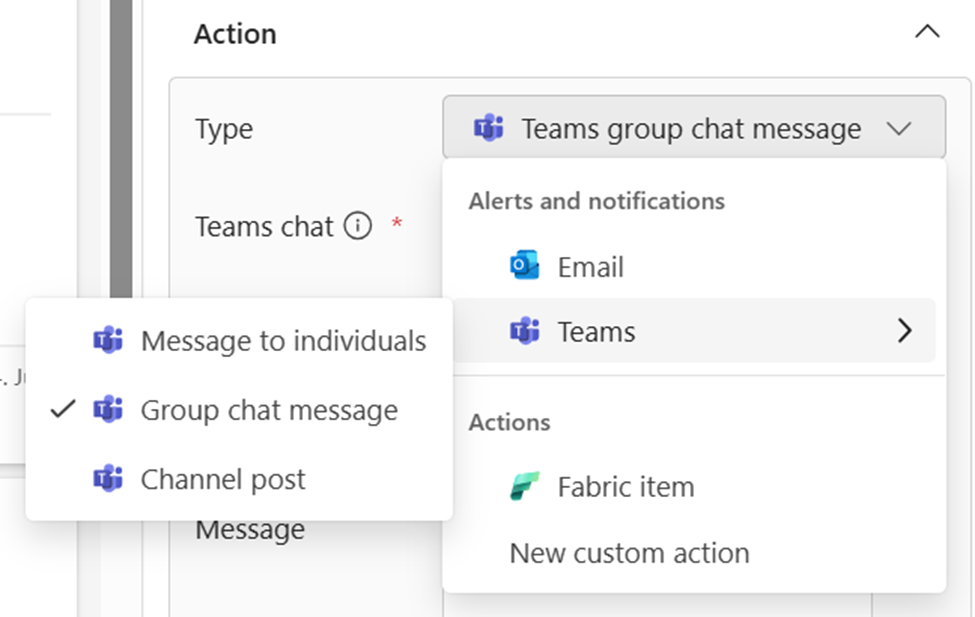Image resolution: width=975 pixels, height=617 pixels.
Task: Click New custom action
Action: [629, 553]
